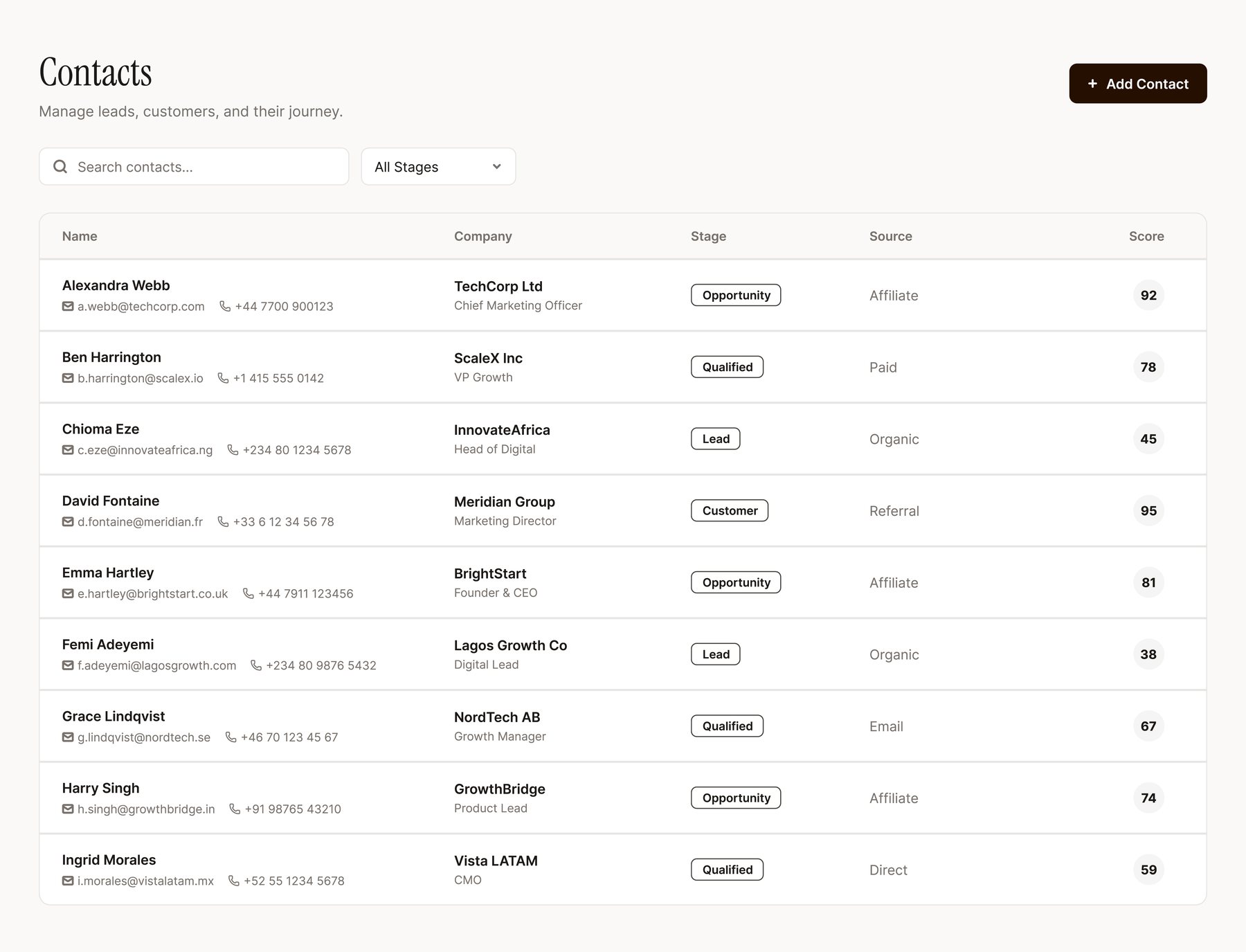The height and width of the screenshot is (952, 1246).
Task: Click mail icon beside h.singh@growthbridge.in
Action: point(68,809)
